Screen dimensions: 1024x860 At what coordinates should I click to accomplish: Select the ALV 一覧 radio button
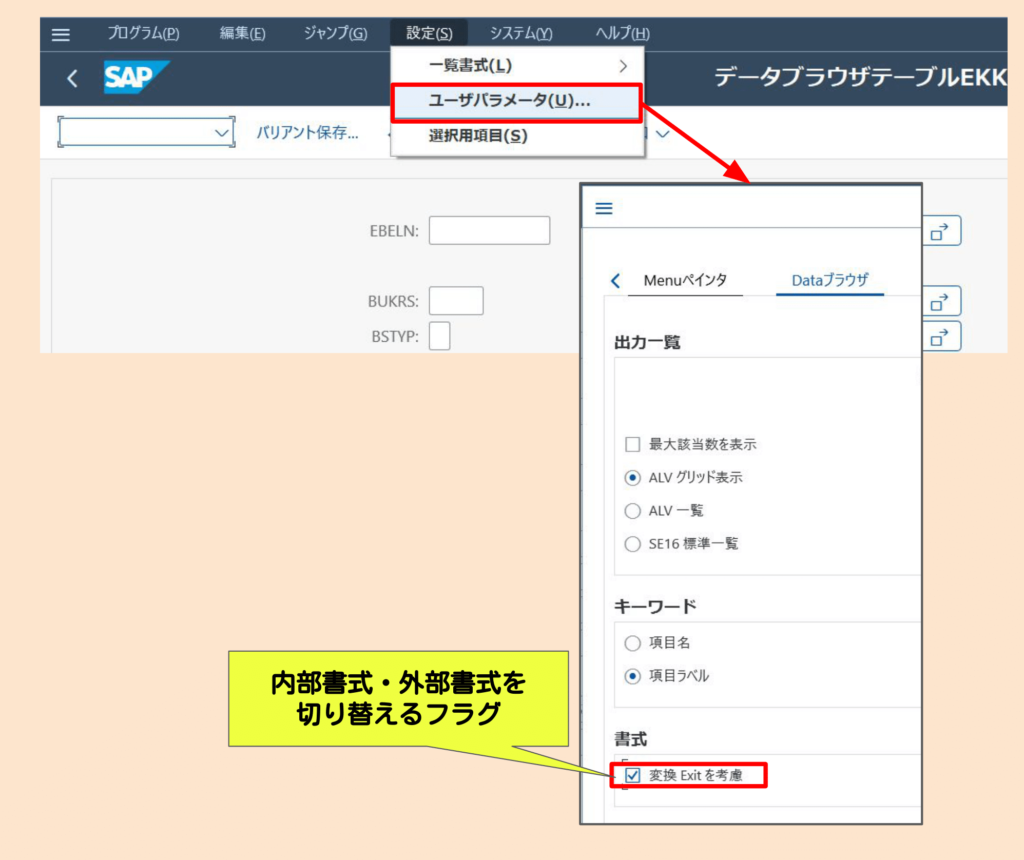point(632,511)
